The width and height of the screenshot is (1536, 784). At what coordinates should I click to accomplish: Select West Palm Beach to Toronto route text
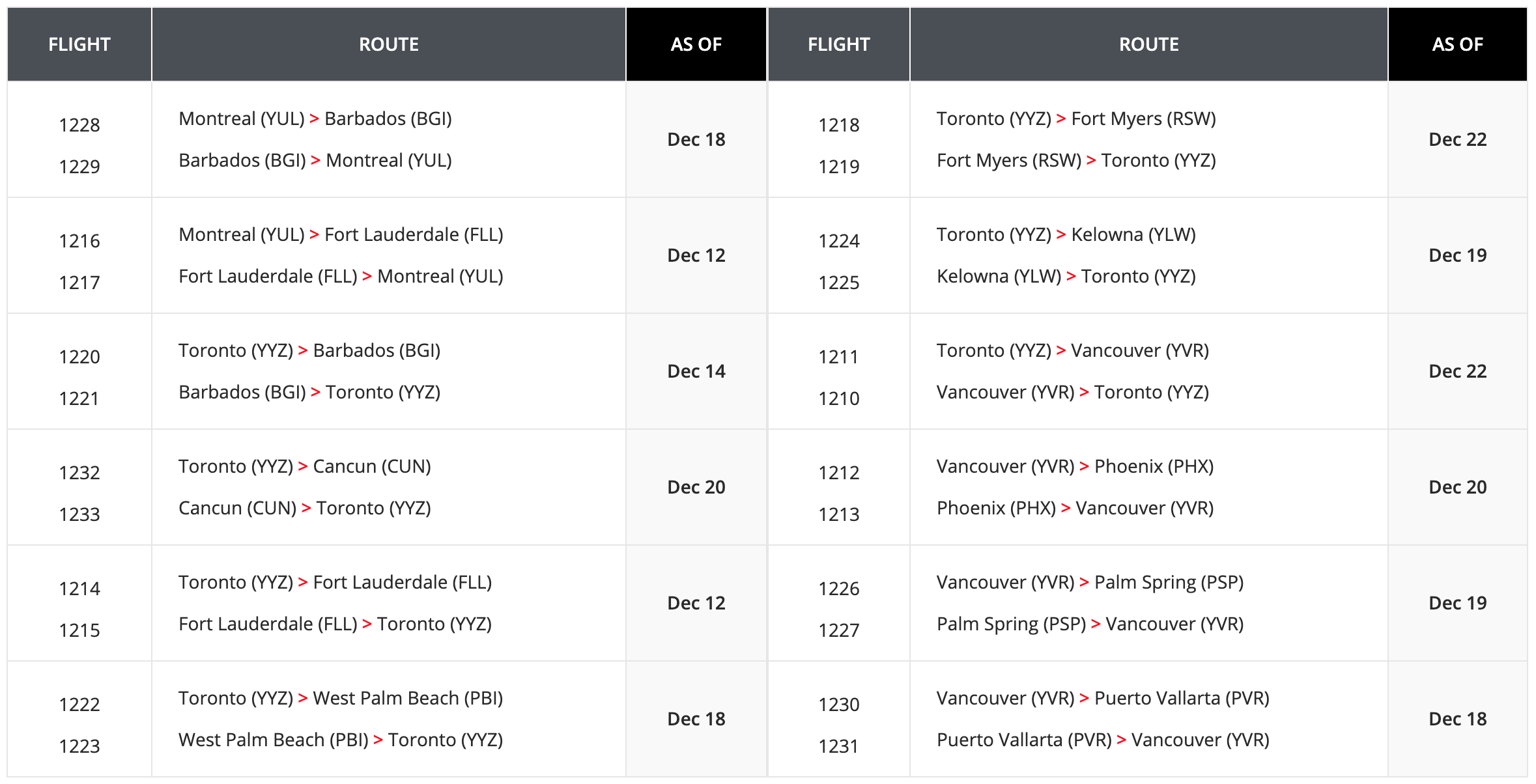(x=341, y=740)
